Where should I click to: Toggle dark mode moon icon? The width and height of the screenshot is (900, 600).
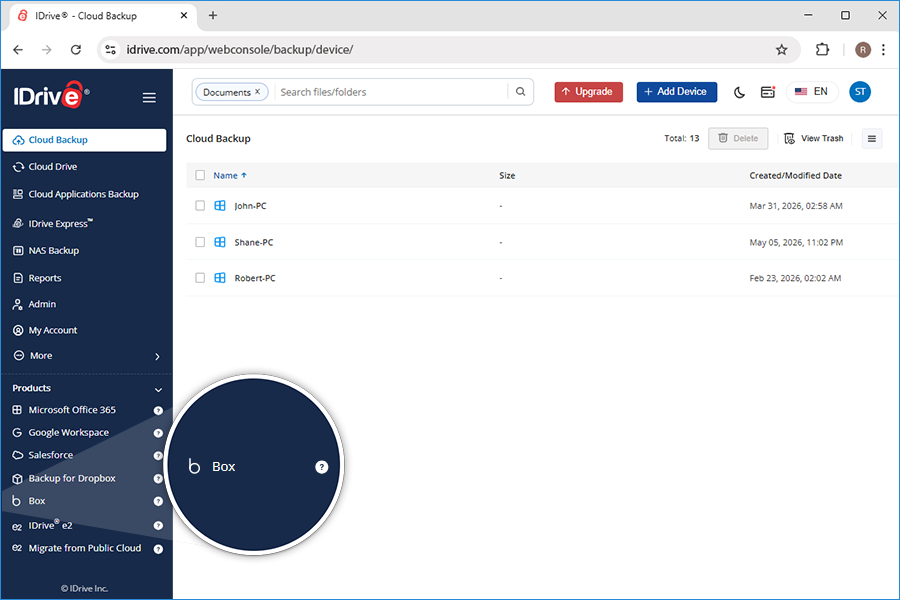(x=739, y=92)
